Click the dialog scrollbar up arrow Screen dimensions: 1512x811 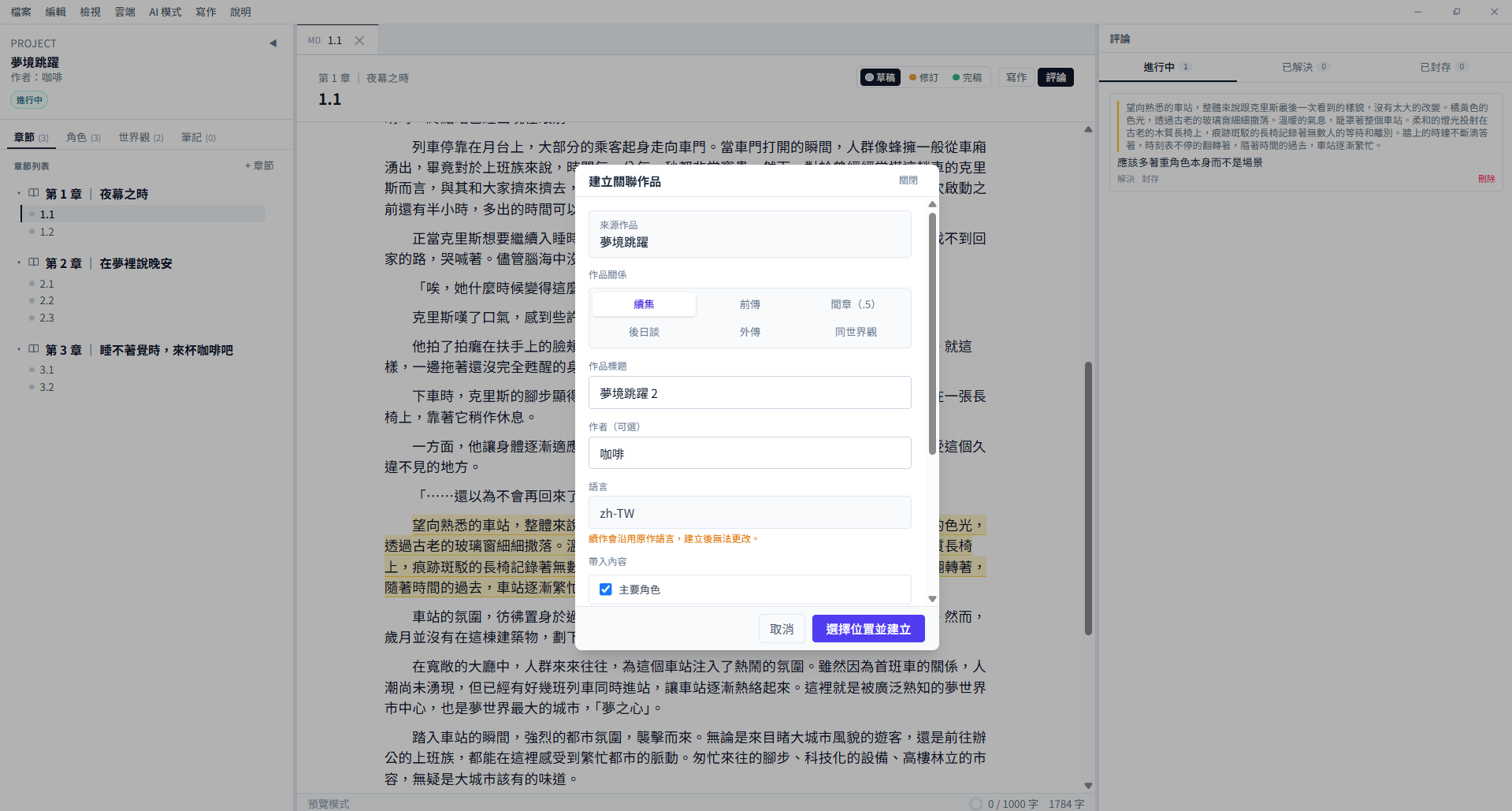[932, 204]
